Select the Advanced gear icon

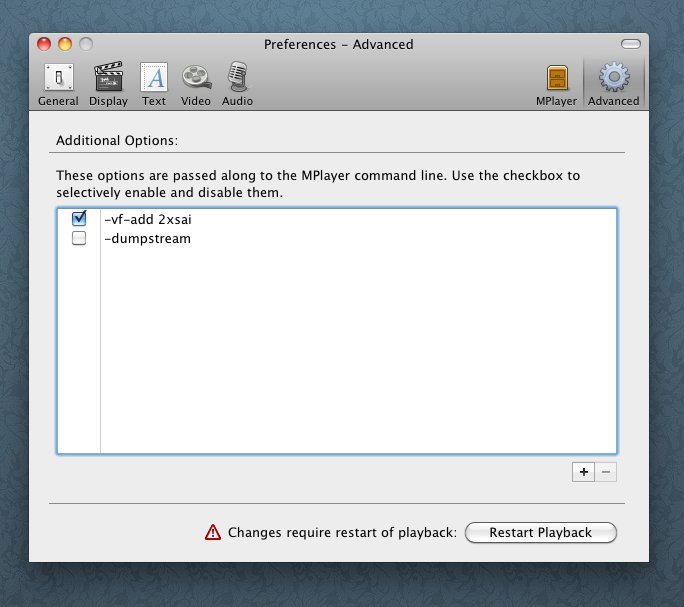(x=613, y=80)
